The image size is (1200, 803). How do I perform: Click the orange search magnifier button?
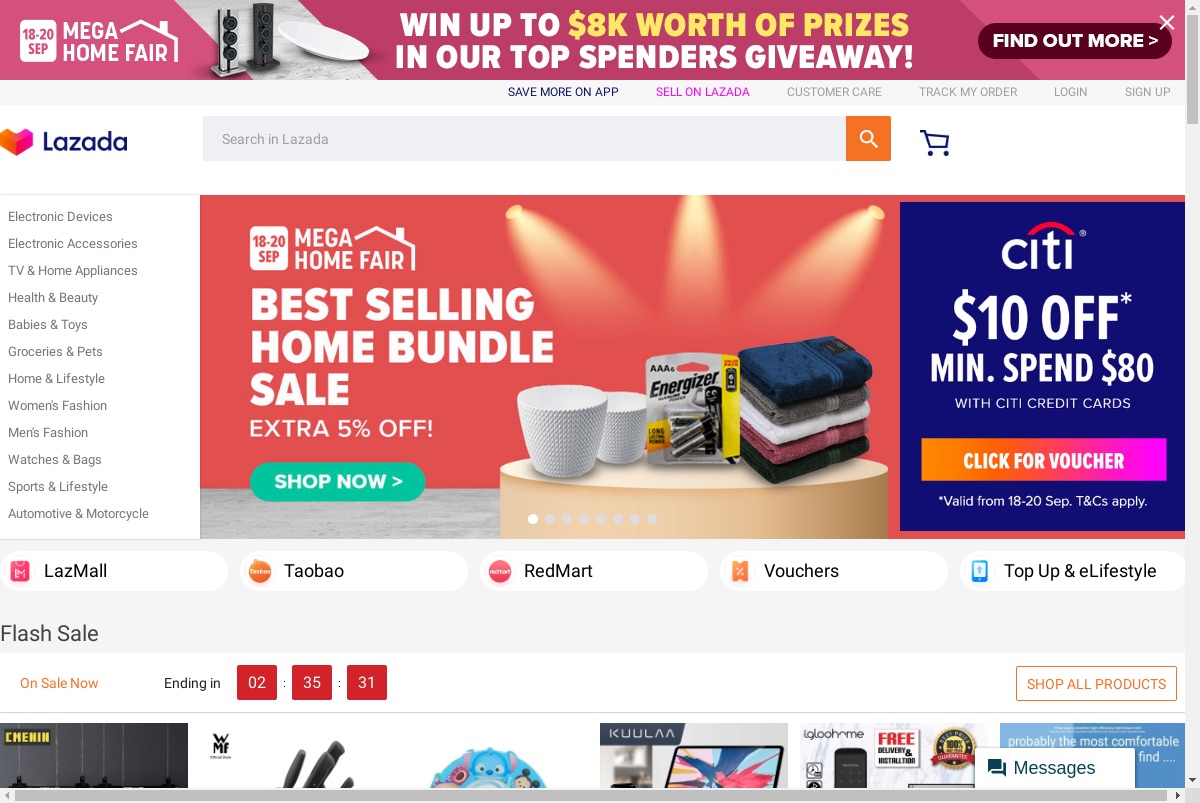pyautogui.click(x=868, y=138)
